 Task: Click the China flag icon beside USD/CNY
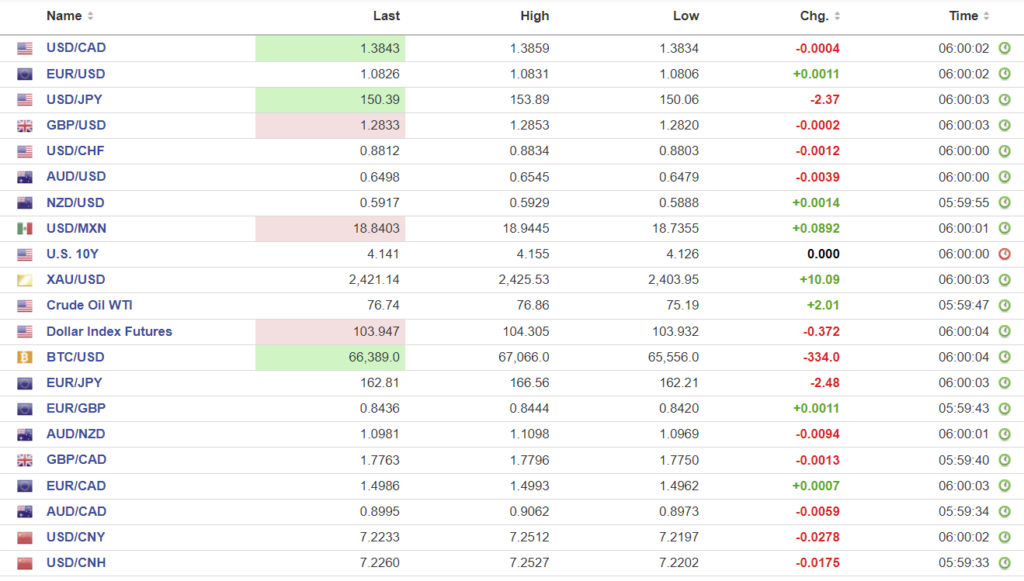25,537
